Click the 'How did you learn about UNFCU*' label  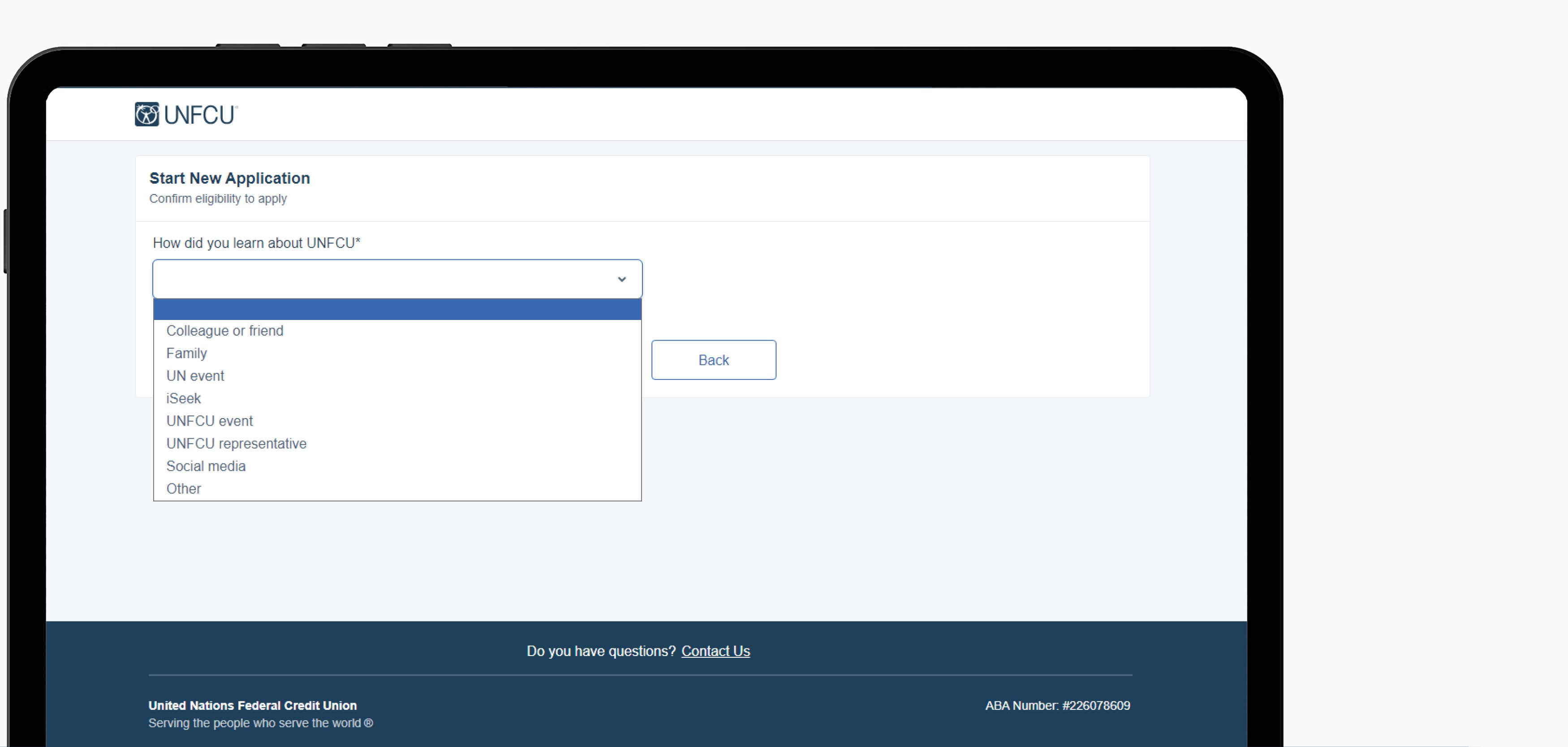(x=256, y=243)
